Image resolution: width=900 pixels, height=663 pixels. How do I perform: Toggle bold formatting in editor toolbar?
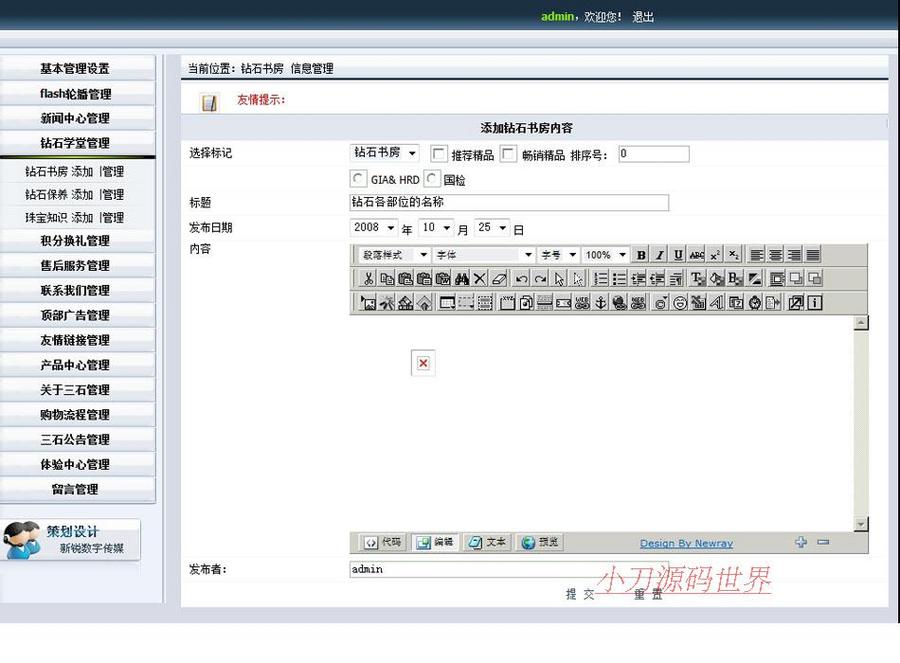coord(642,255)
